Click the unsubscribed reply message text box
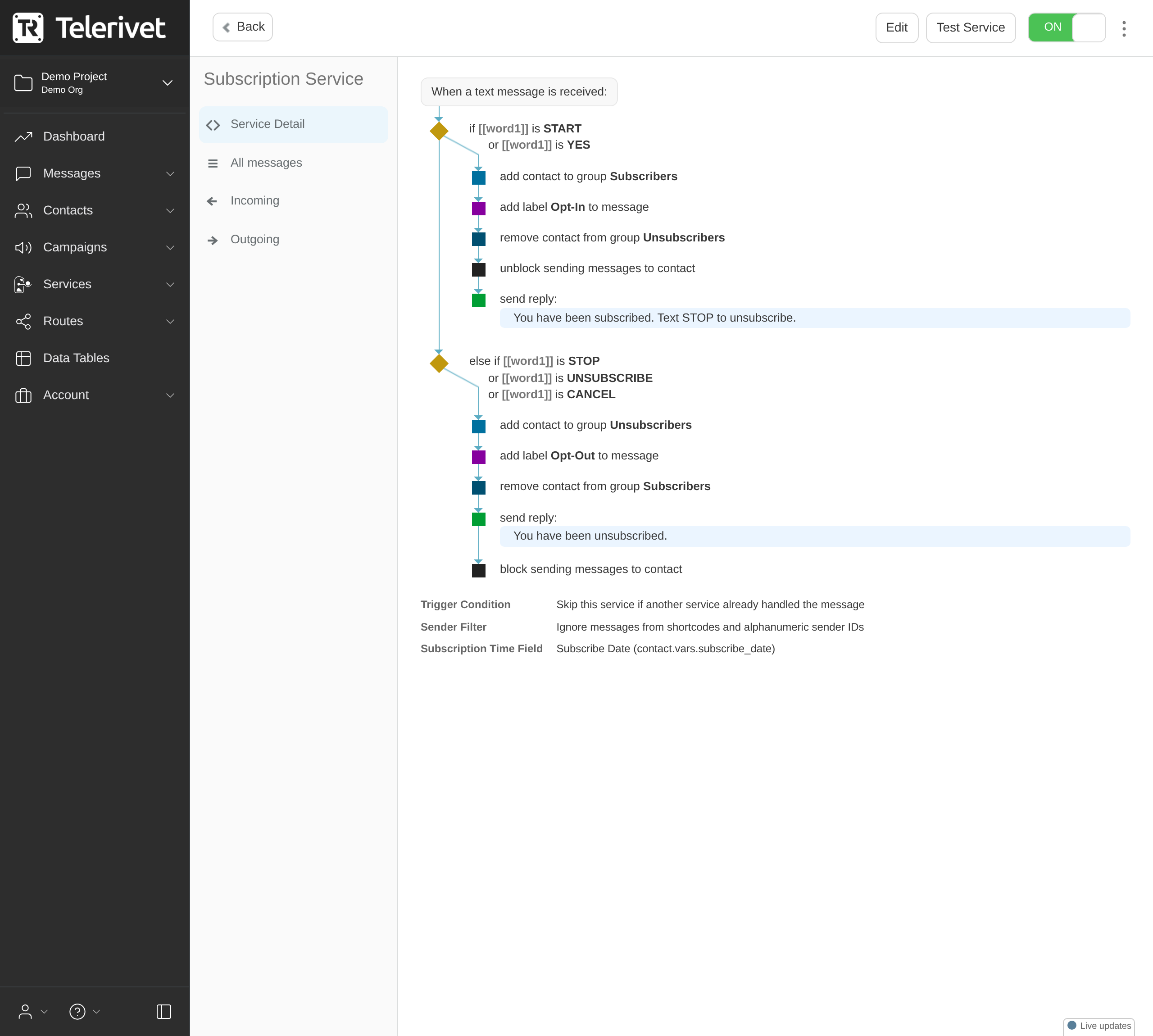 (x=815, y=536)
